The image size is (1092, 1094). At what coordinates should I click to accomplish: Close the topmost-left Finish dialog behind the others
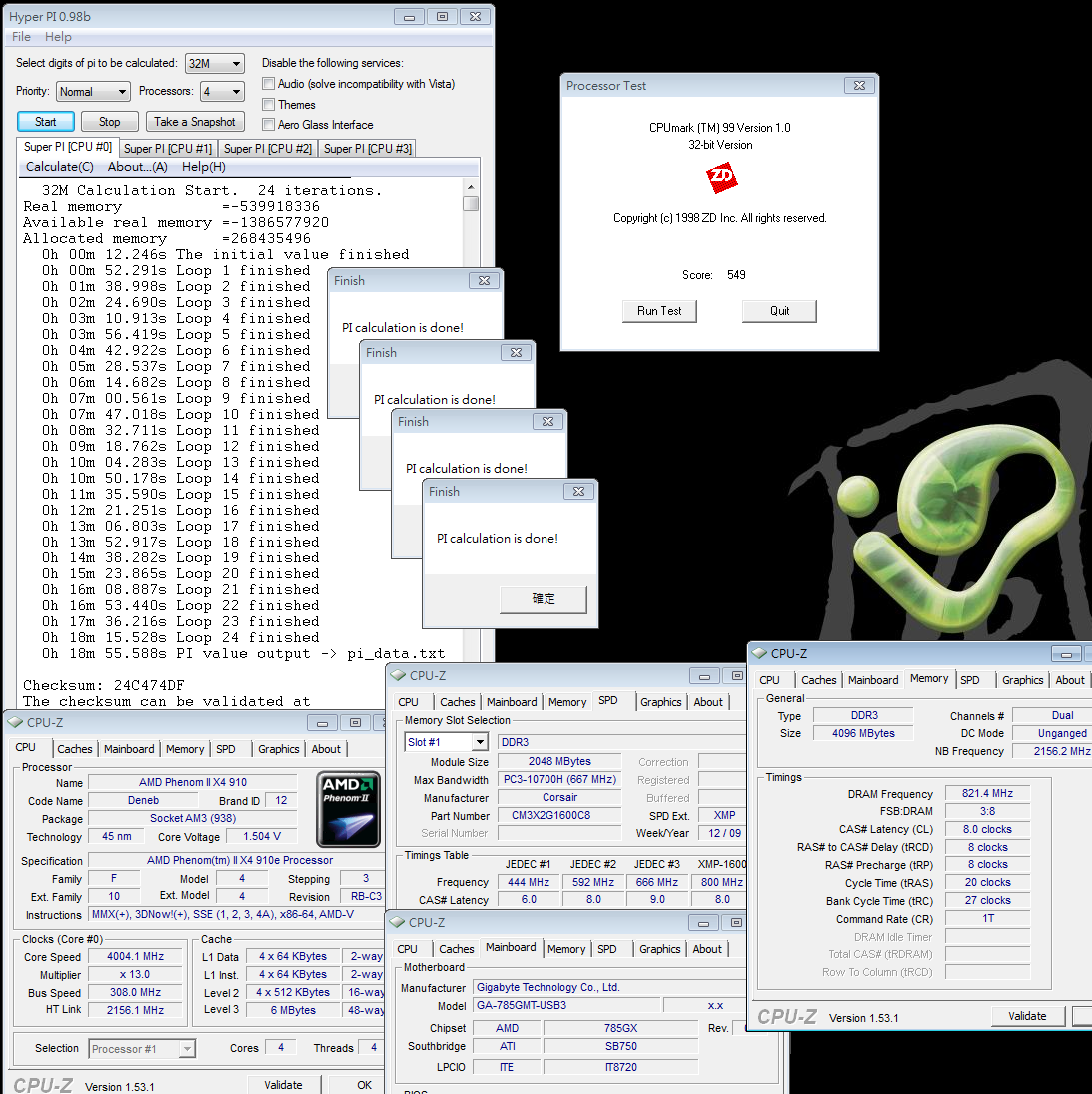484,280
